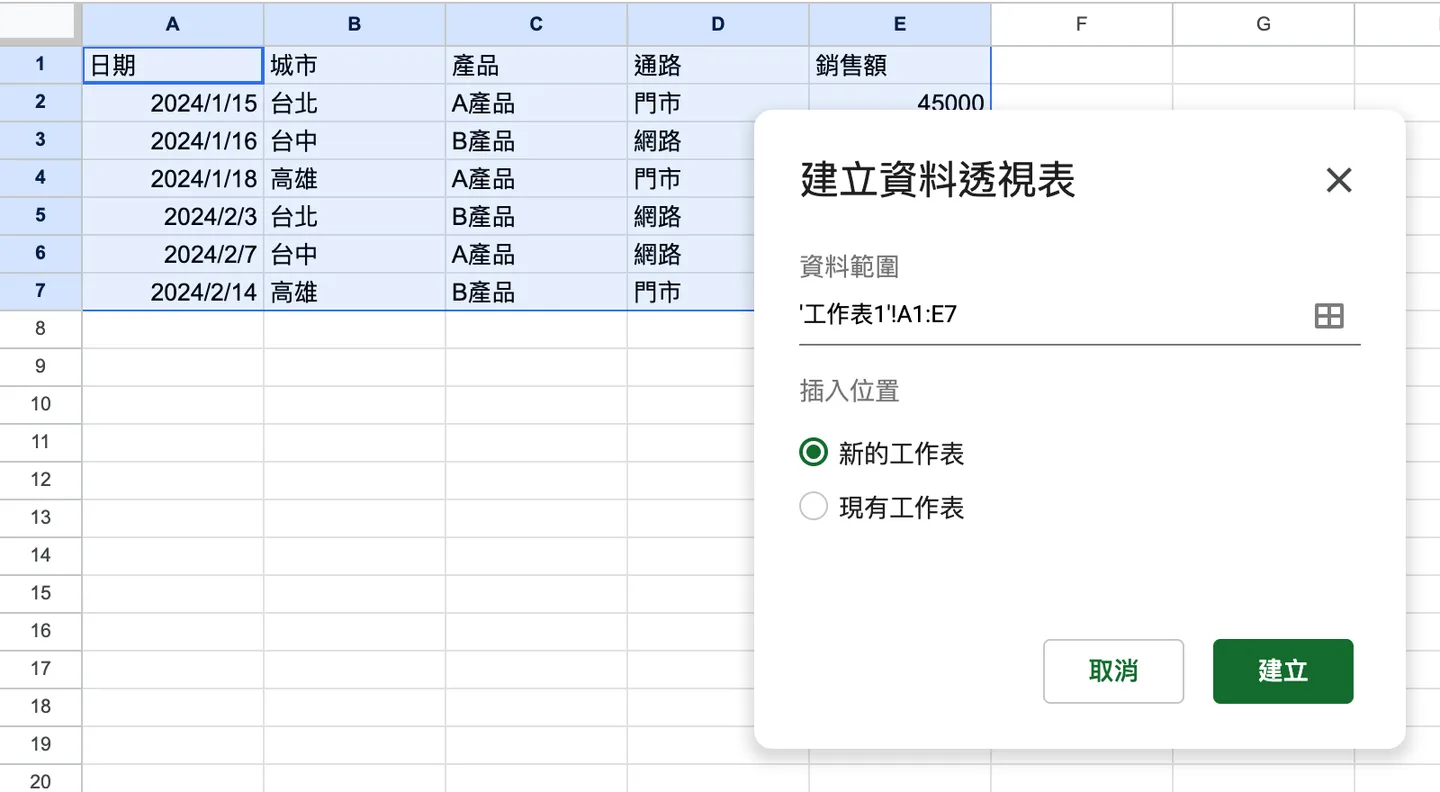1440x792 pixels.
Task: Click the 銷售額 header cell
Action: click(900, 65)
